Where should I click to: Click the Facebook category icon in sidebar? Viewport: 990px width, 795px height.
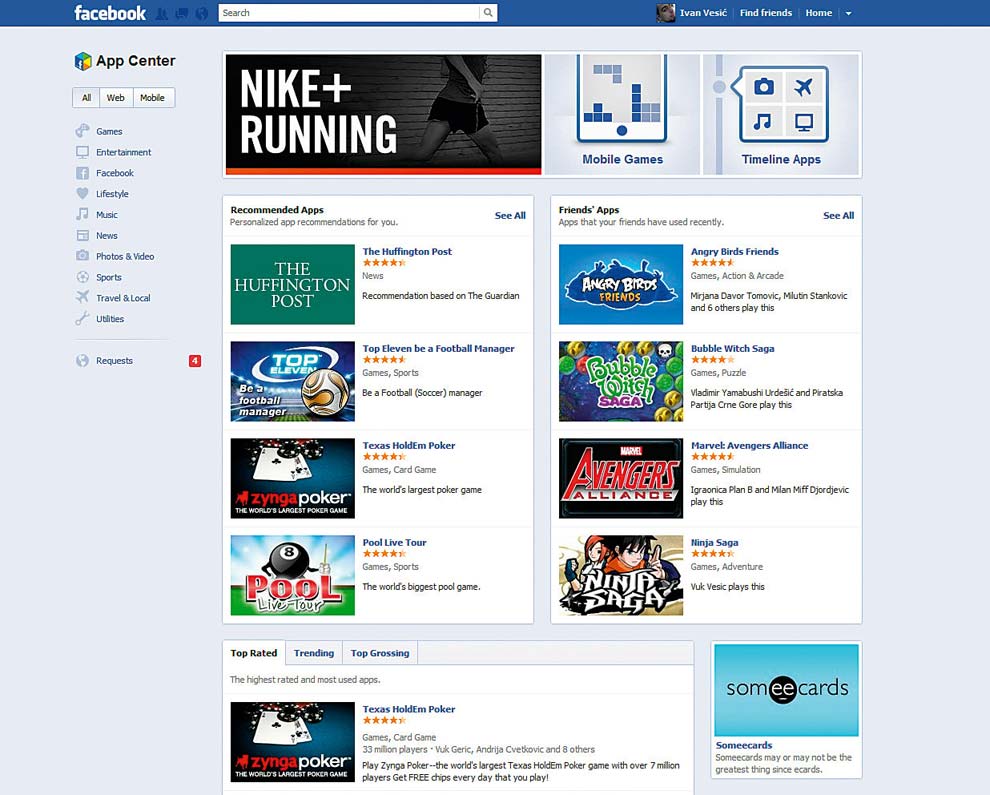coord(82,173)
